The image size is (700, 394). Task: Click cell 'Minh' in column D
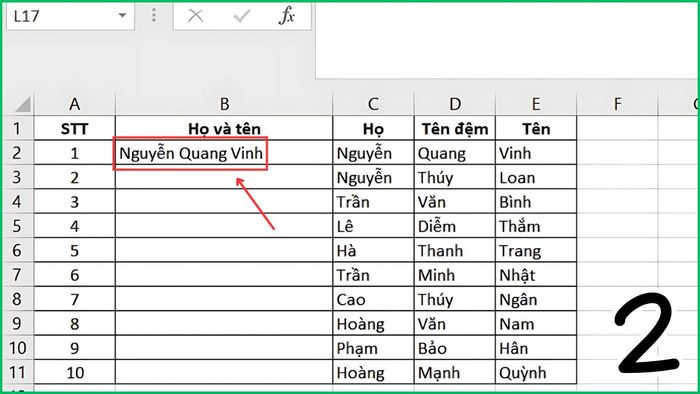pos(454,275)
